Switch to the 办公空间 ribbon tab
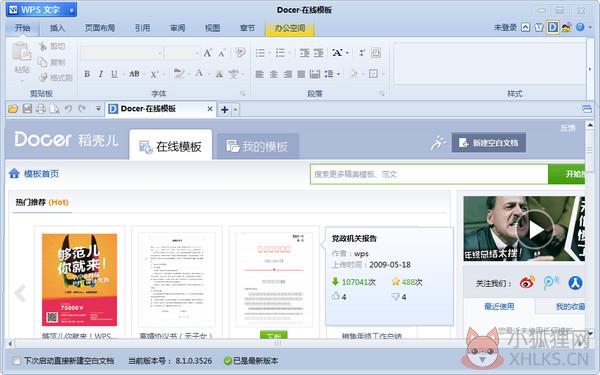Screen dimensions: 600x375 click(290, 28)
